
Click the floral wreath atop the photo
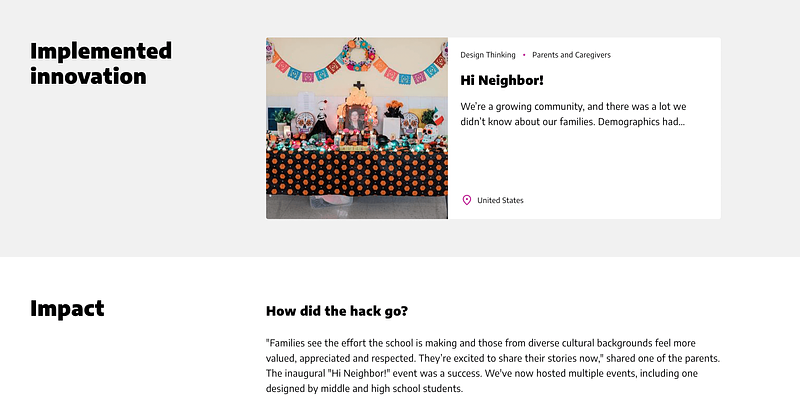pos(357,56)
